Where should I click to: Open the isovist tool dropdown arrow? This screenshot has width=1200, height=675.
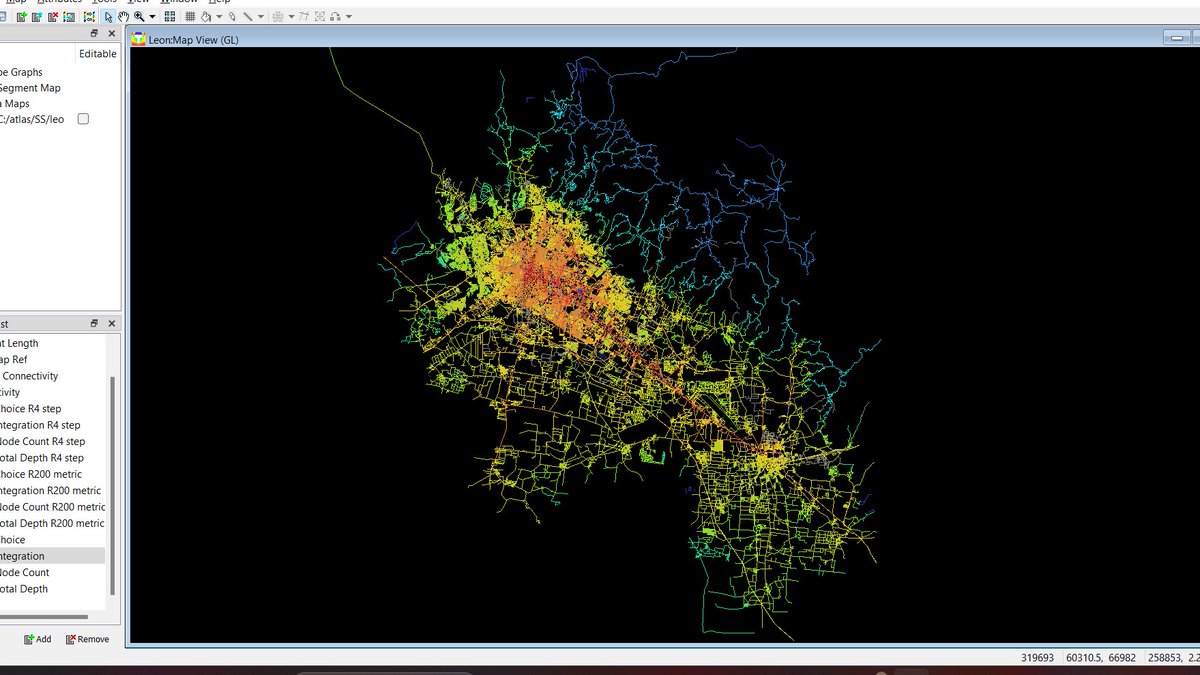291,17
